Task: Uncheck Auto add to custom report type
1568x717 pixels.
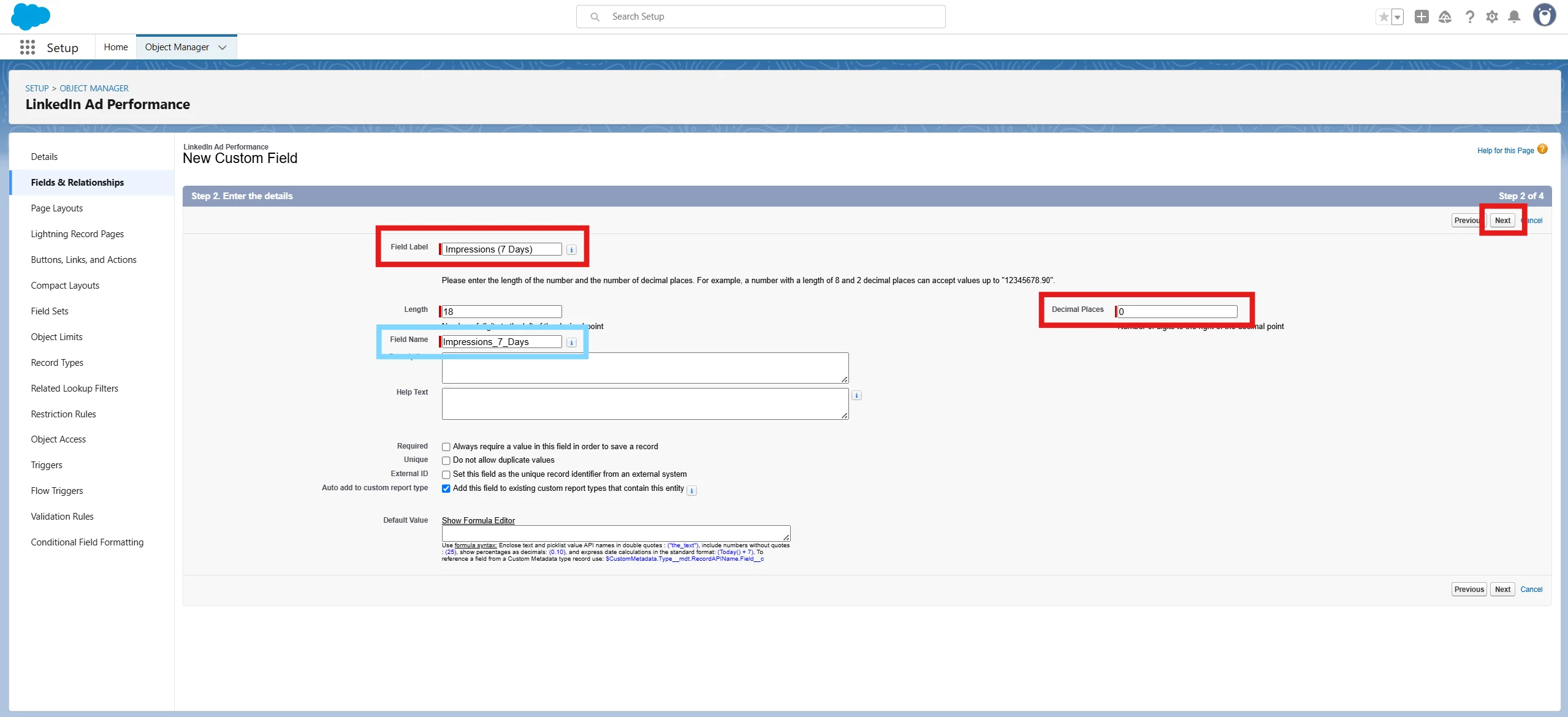Action: pos(446,488)
